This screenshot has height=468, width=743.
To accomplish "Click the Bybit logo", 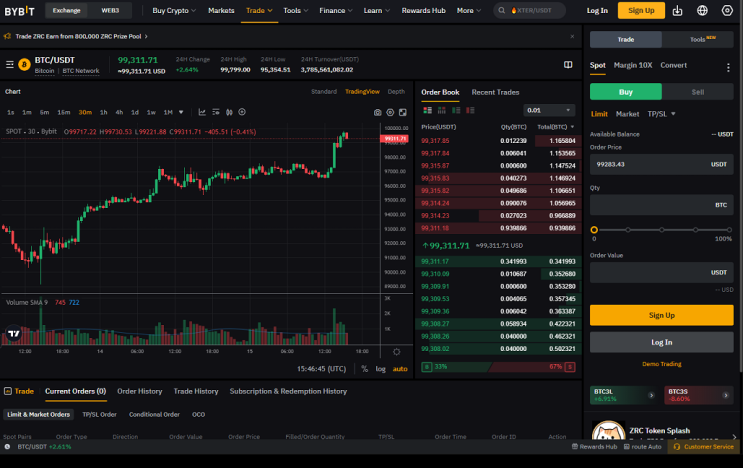I will [x=19, y=10].
